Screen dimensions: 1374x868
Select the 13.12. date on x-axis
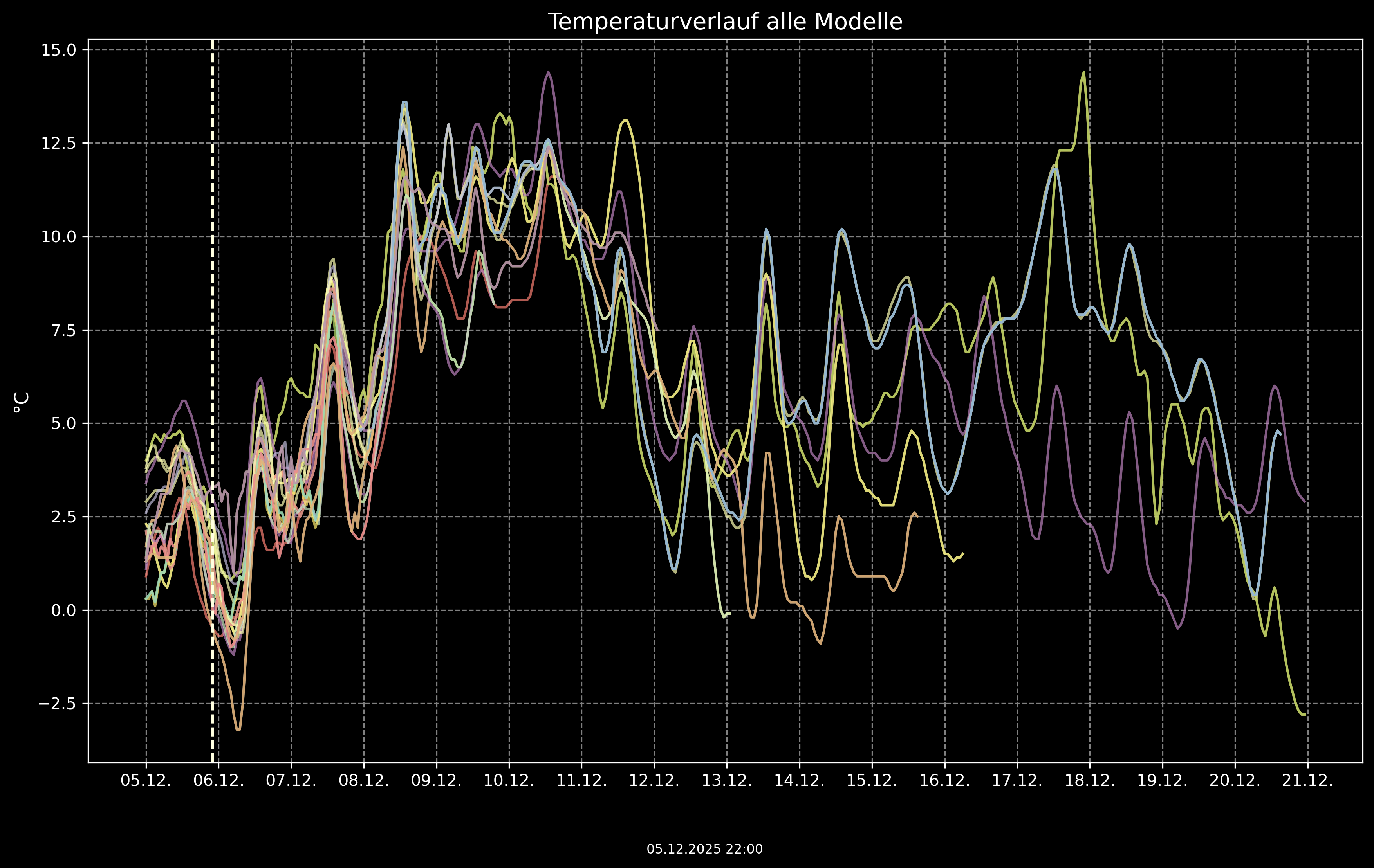click(x=727, y=781)
